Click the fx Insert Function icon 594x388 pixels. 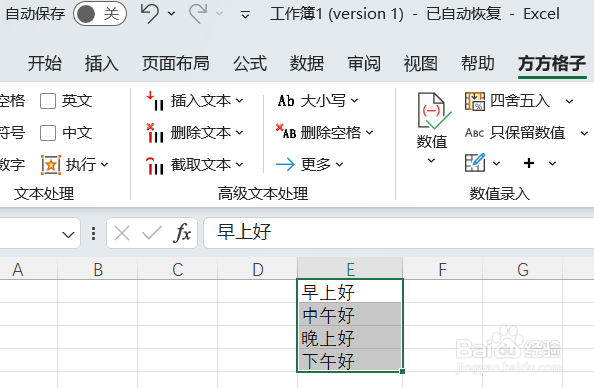[x=182, y=233]
